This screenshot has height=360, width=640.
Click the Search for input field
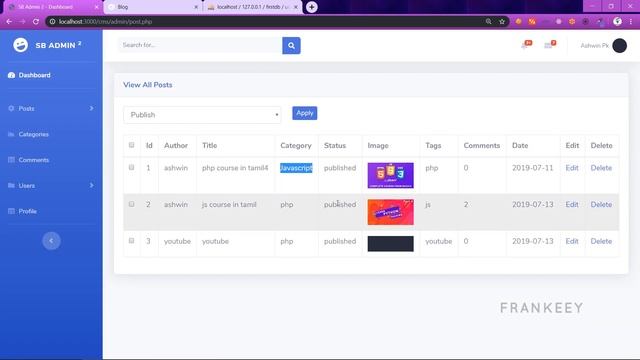coord(200,45)
